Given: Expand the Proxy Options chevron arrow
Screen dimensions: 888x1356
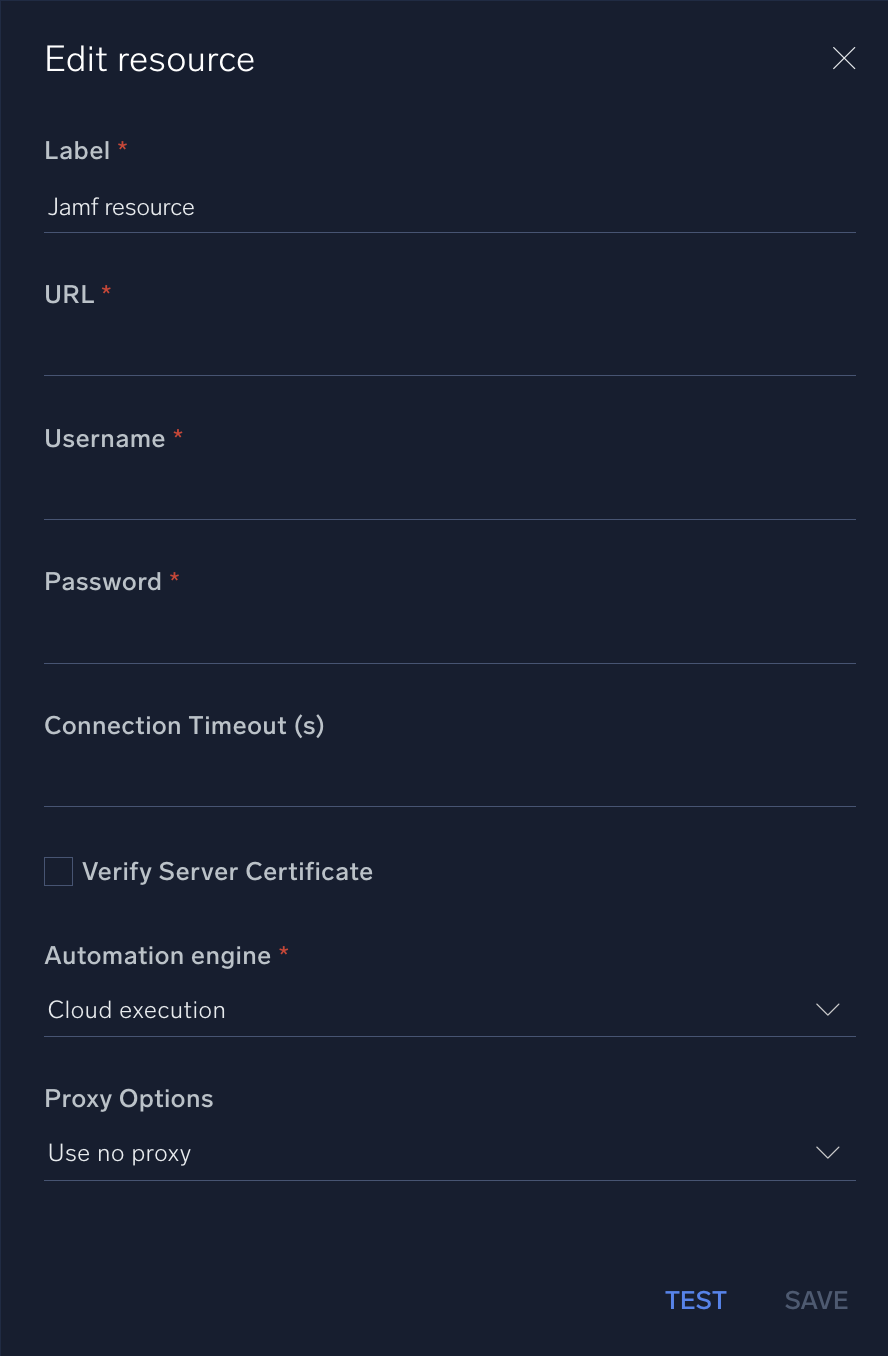Looking at the screenshot, I should [828, 1153].
